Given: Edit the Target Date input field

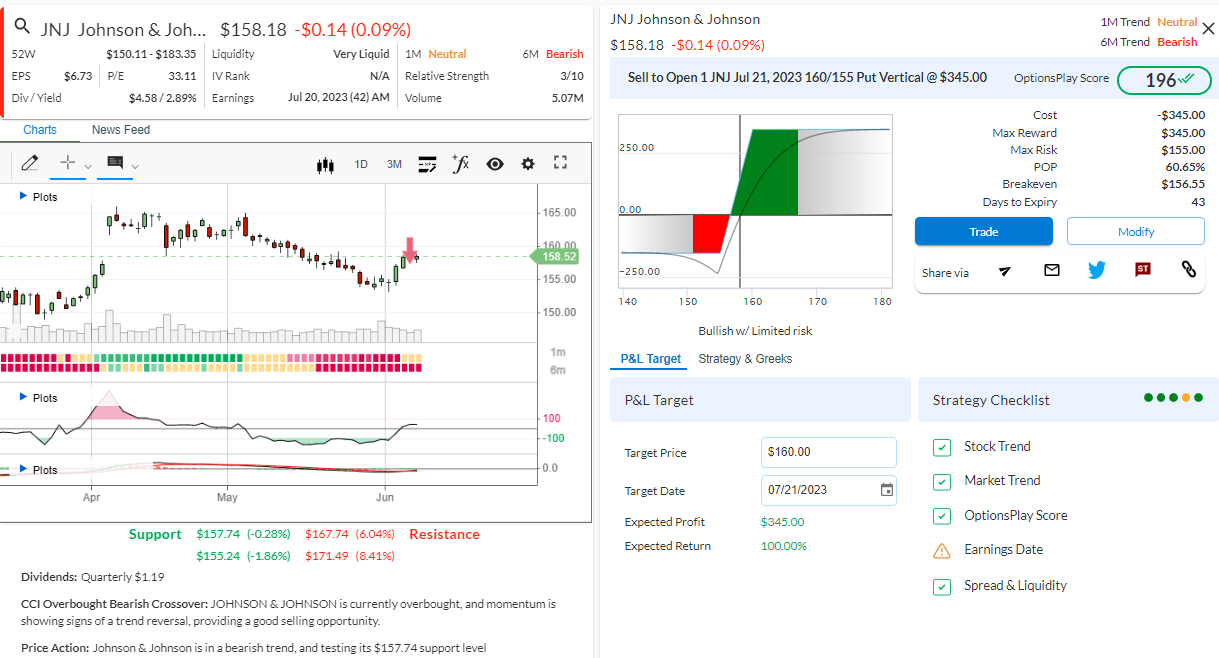Looking at the screenshot, I should pos(829,490).
